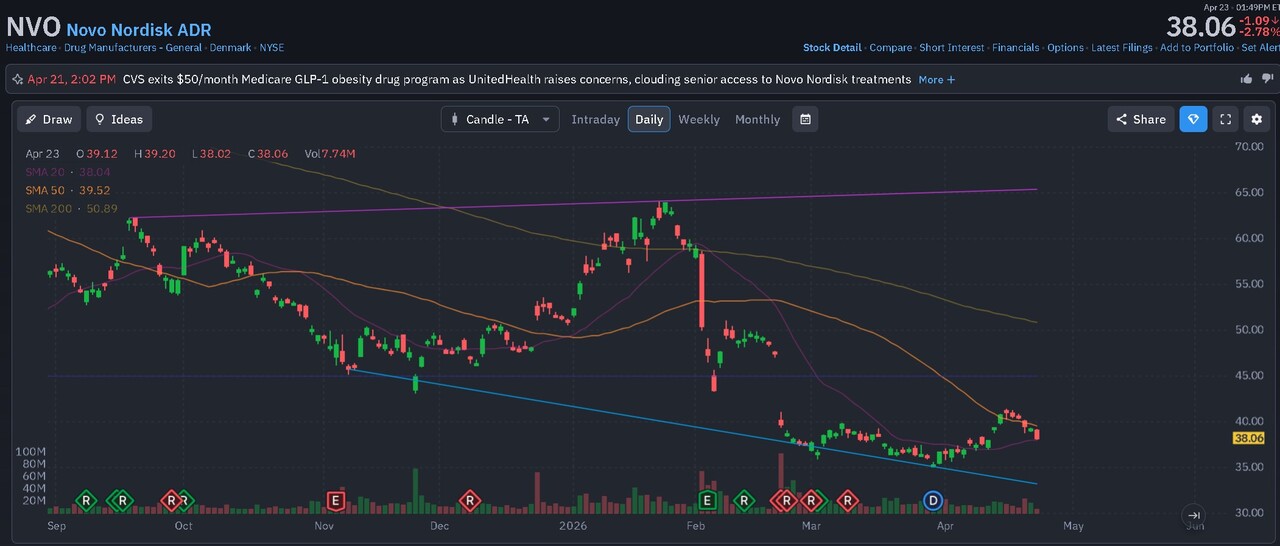Switch to Weekly timeframe
This screenshot has height=546, width=1280.
click(x=699, y=119)
